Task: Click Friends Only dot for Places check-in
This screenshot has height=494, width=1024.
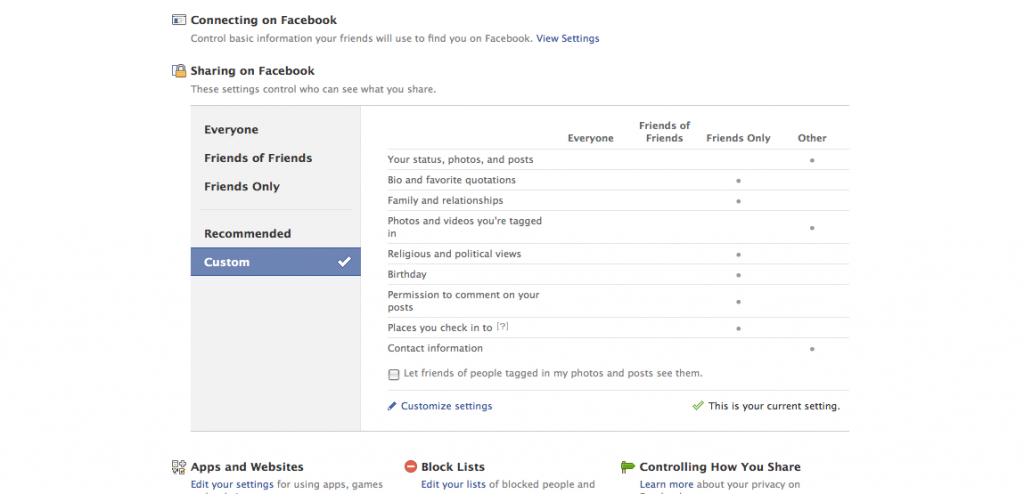Action: coord(738,328)
